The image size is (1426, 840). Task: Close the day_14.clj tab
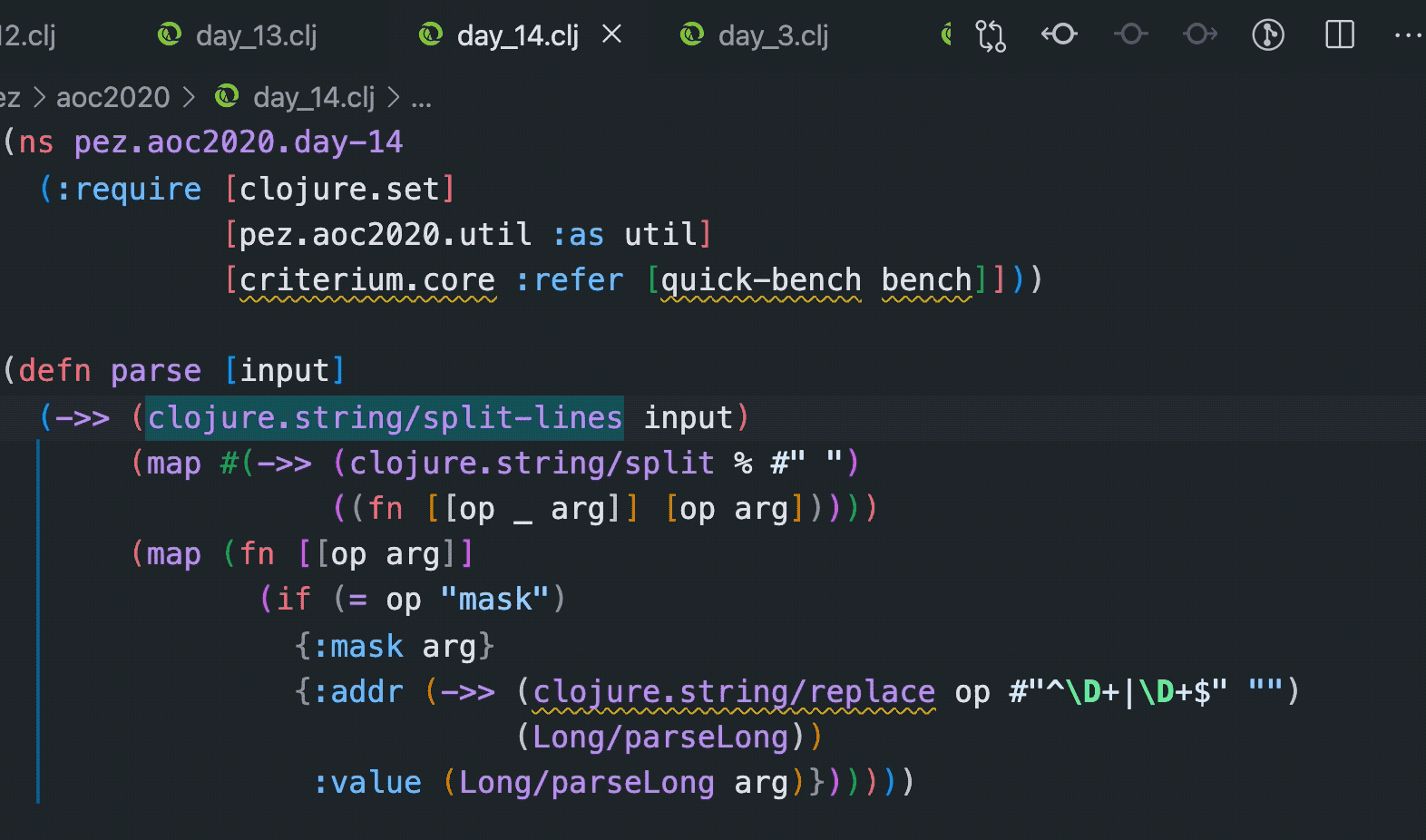[x=612, y=34]
